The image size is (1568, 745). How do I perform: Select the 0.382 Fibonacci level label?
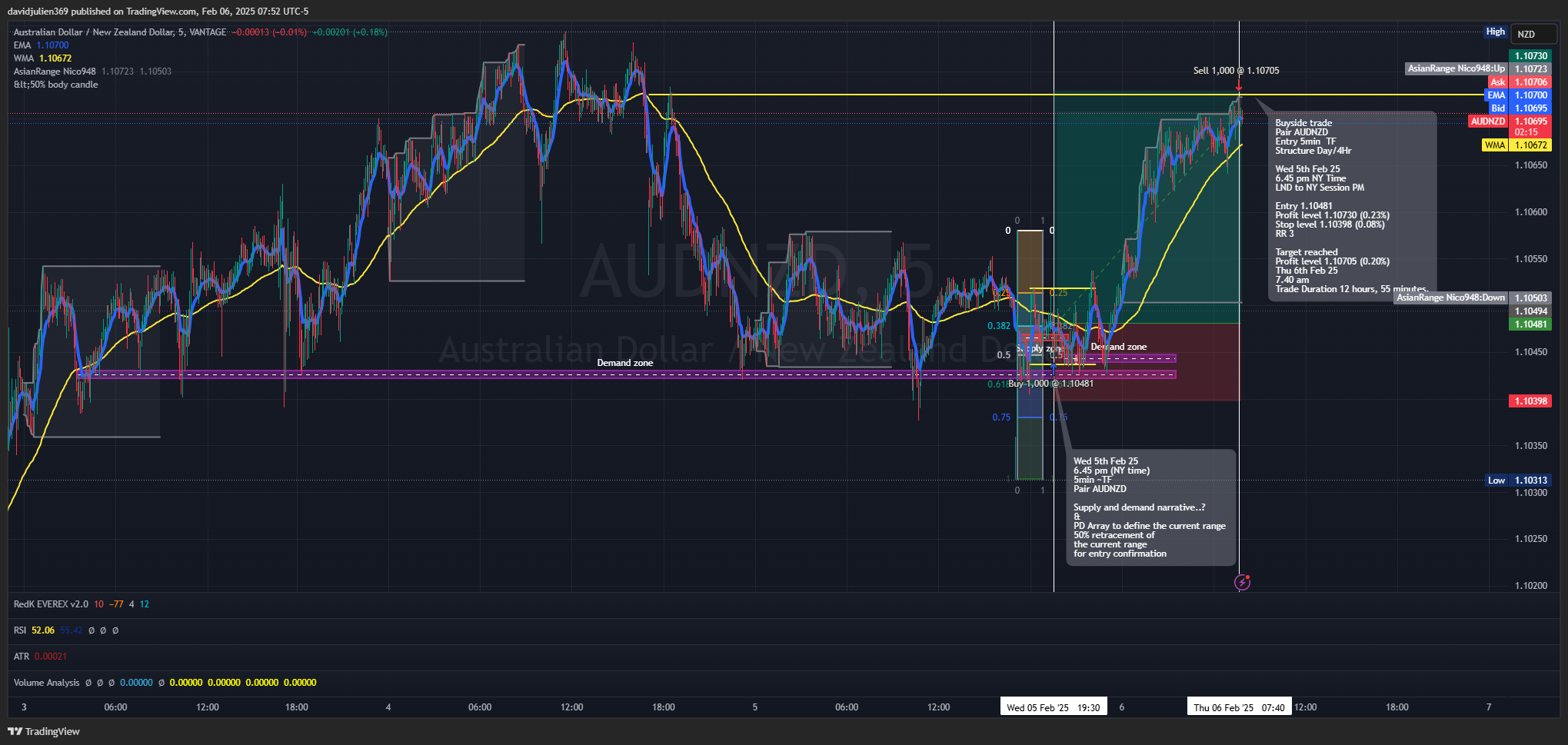[x=999, y=326]
